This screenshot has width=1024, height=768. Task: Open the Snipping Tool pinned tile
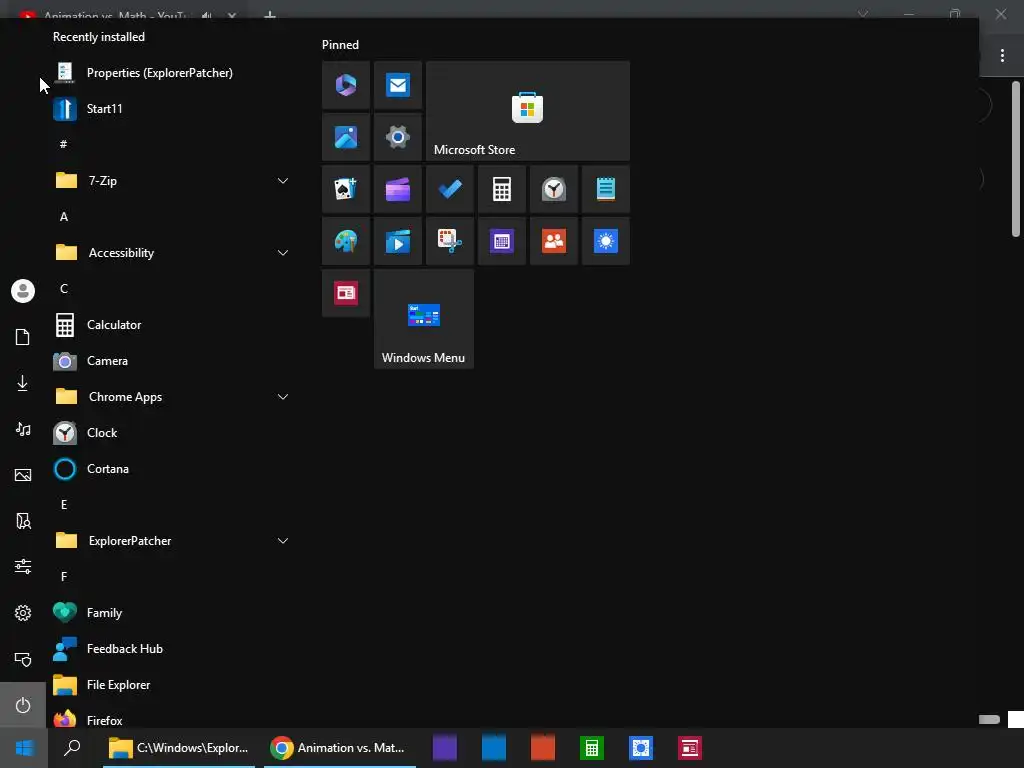click(450, 242)
